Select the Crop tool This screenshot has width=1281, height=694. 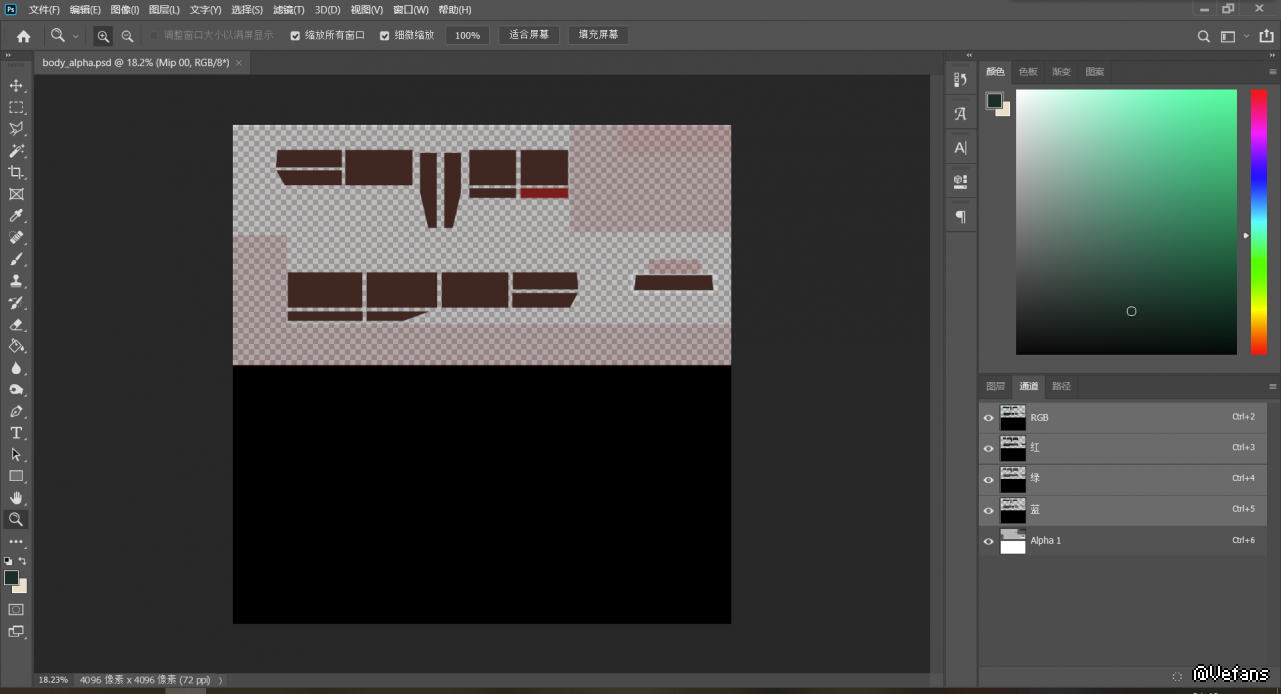tap(16, 173)
